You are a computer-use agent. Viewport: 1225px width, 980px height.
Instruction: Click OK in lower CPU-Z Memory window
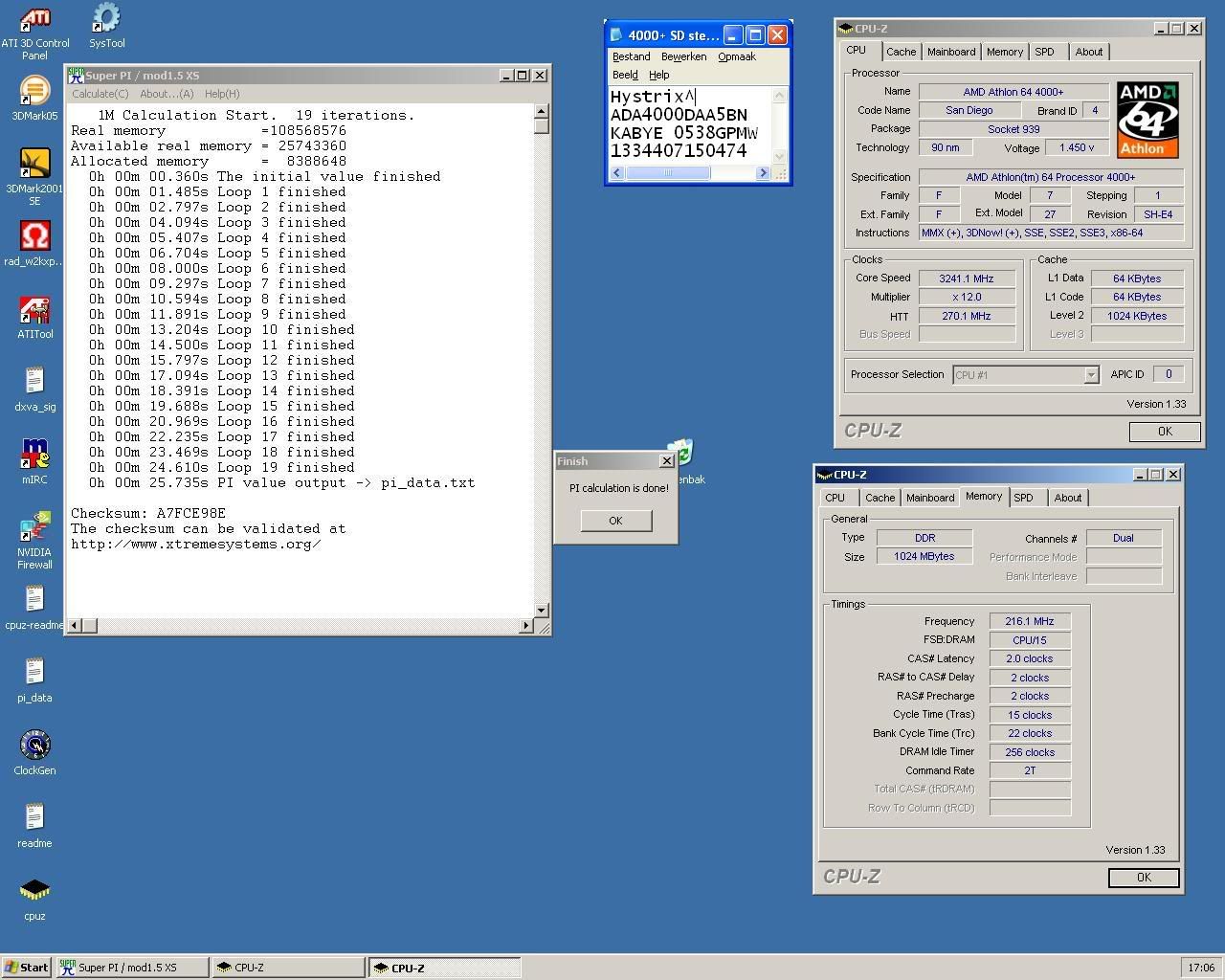tap(1144, 878)
